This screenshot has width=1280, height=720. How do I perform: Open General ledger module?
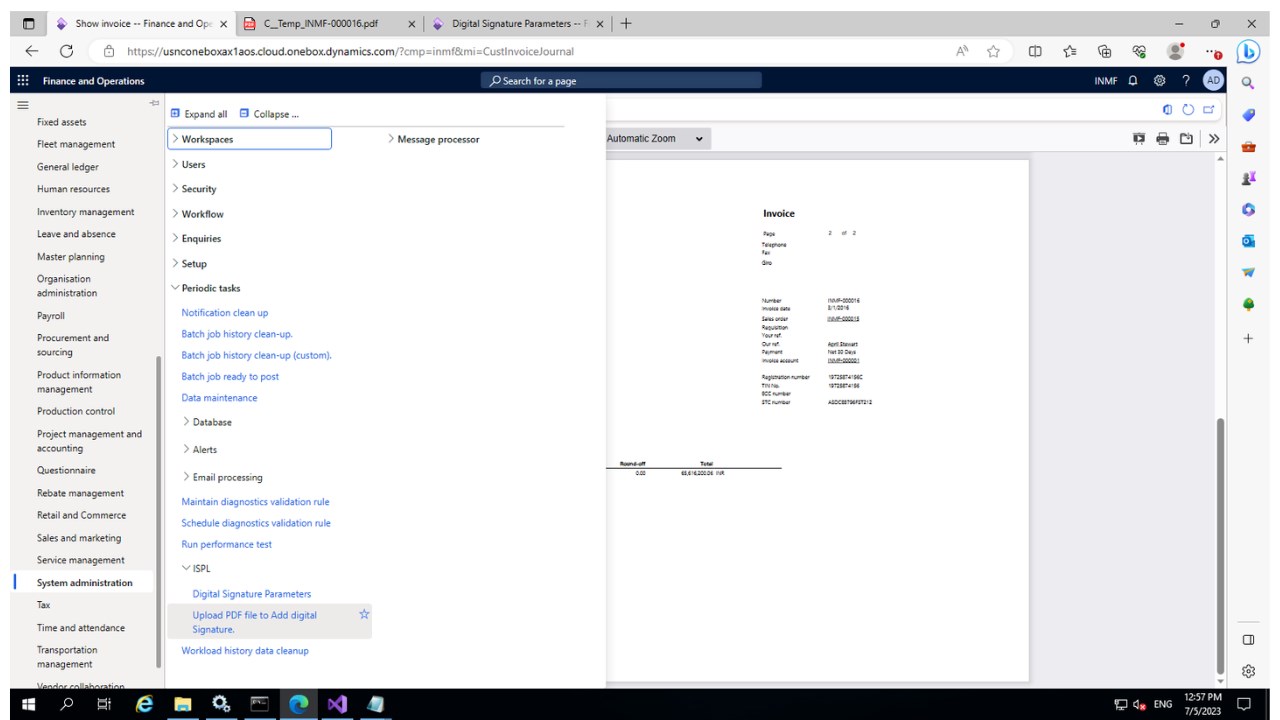click(68, 167)
